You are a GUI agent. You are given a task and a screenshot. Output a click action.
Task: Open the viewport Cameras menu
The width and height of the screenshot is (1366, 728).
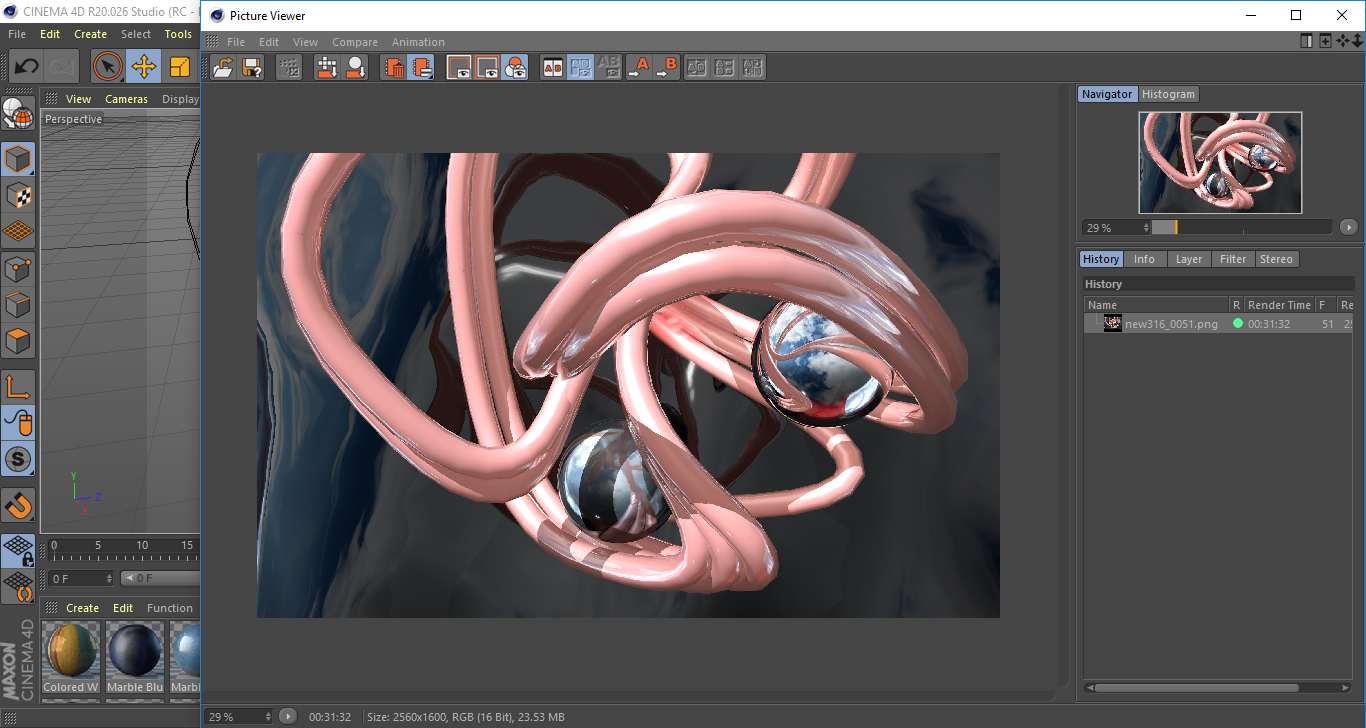(126, 99)
